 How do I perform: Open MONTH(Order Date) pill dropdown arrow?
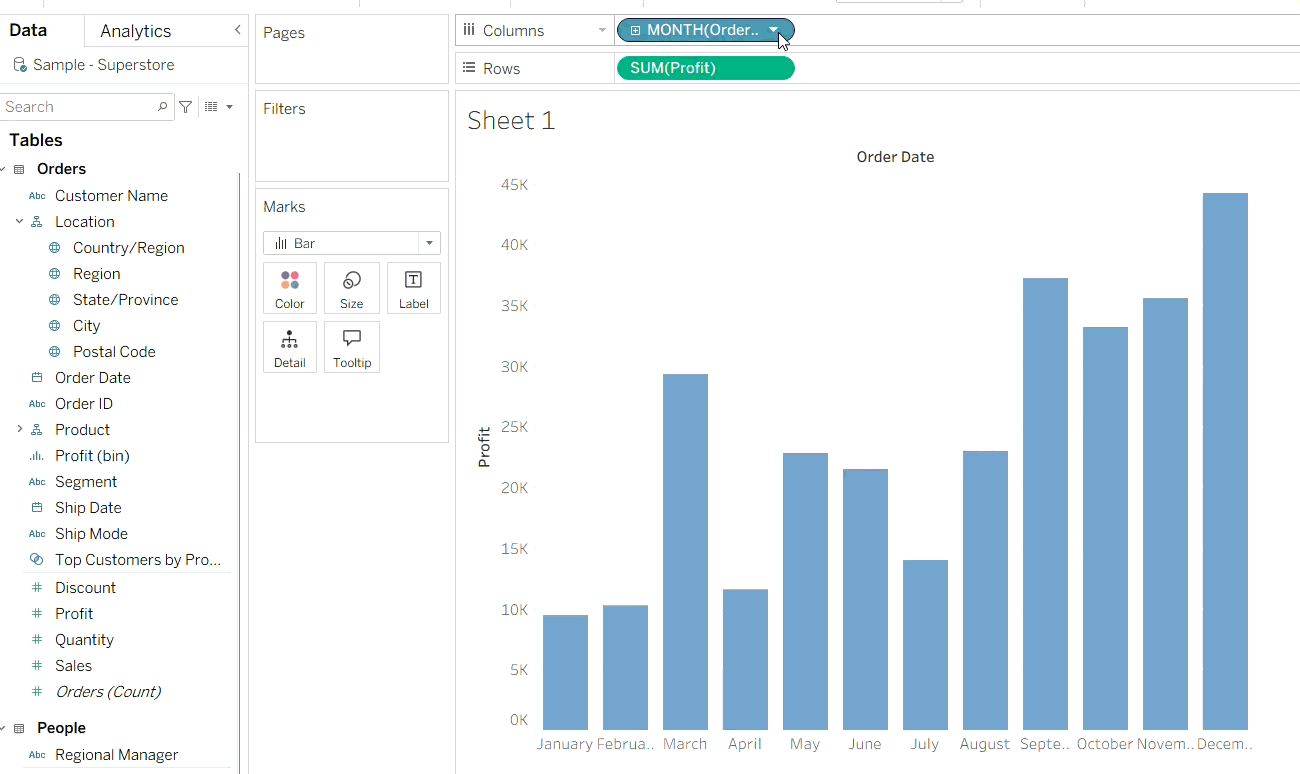pos(773,31)
